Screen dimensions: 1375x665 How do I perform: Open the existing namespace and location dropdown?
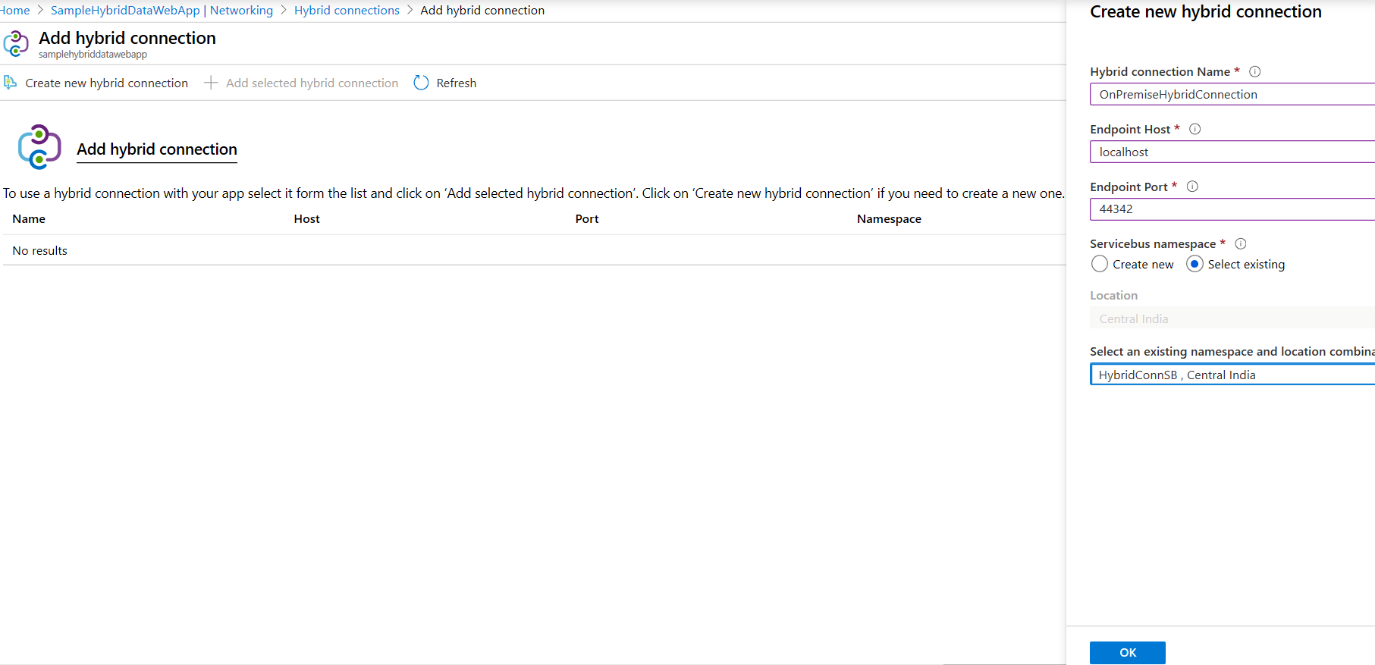[x=1232, y=375]
